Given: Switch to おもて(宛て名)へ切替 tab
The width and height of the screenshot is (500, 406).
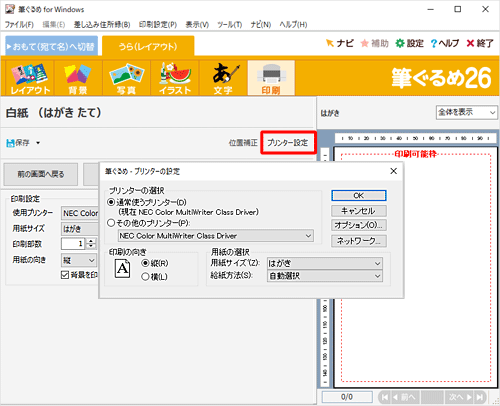Looking at the screenshot, I should (52, 46).
